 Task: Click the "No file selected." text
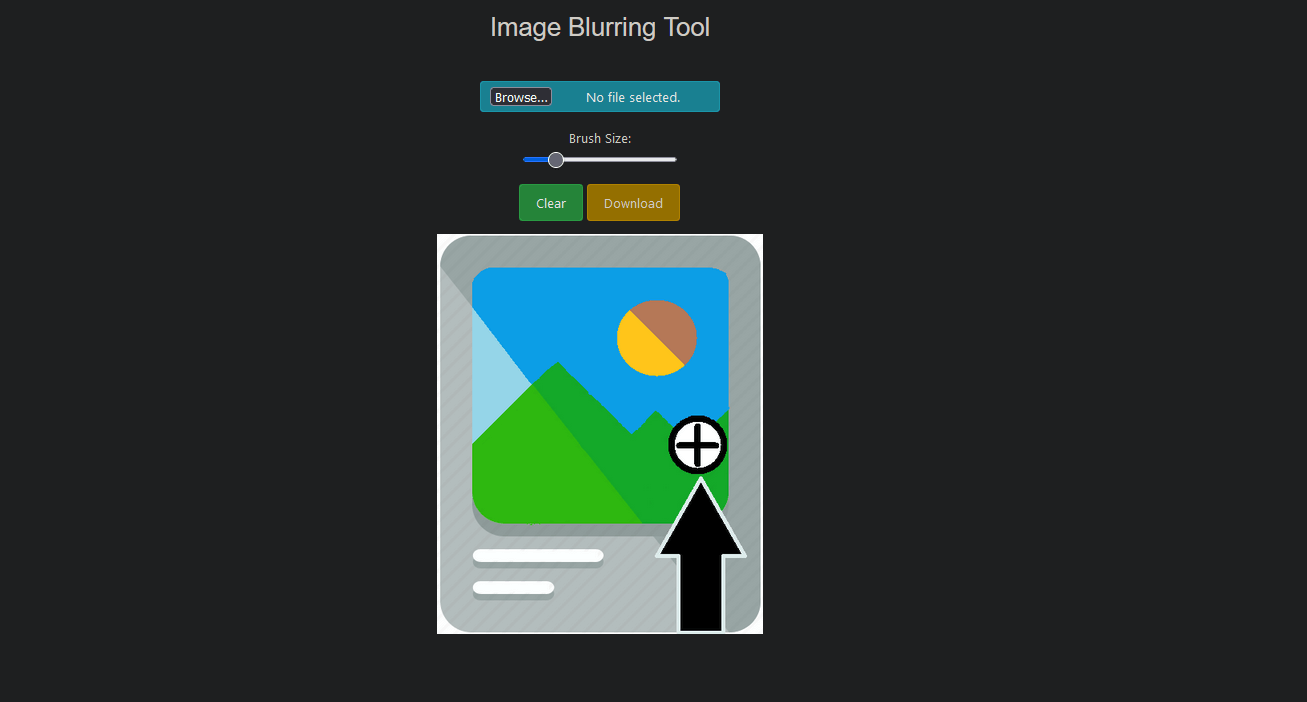(633, 97)
